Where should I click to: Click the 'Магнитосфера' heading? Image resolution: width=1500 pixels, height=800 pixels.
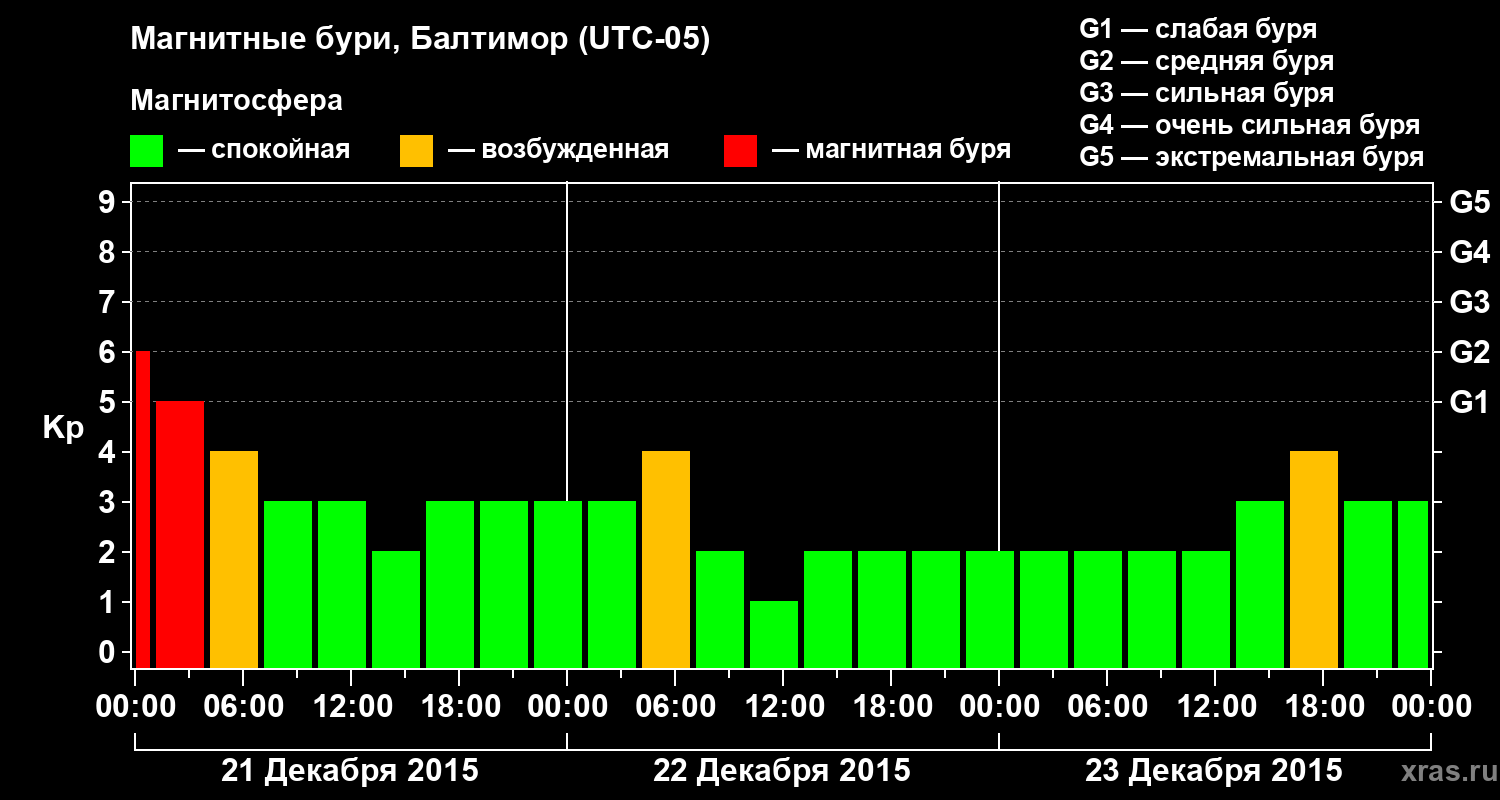pos(237,101)
